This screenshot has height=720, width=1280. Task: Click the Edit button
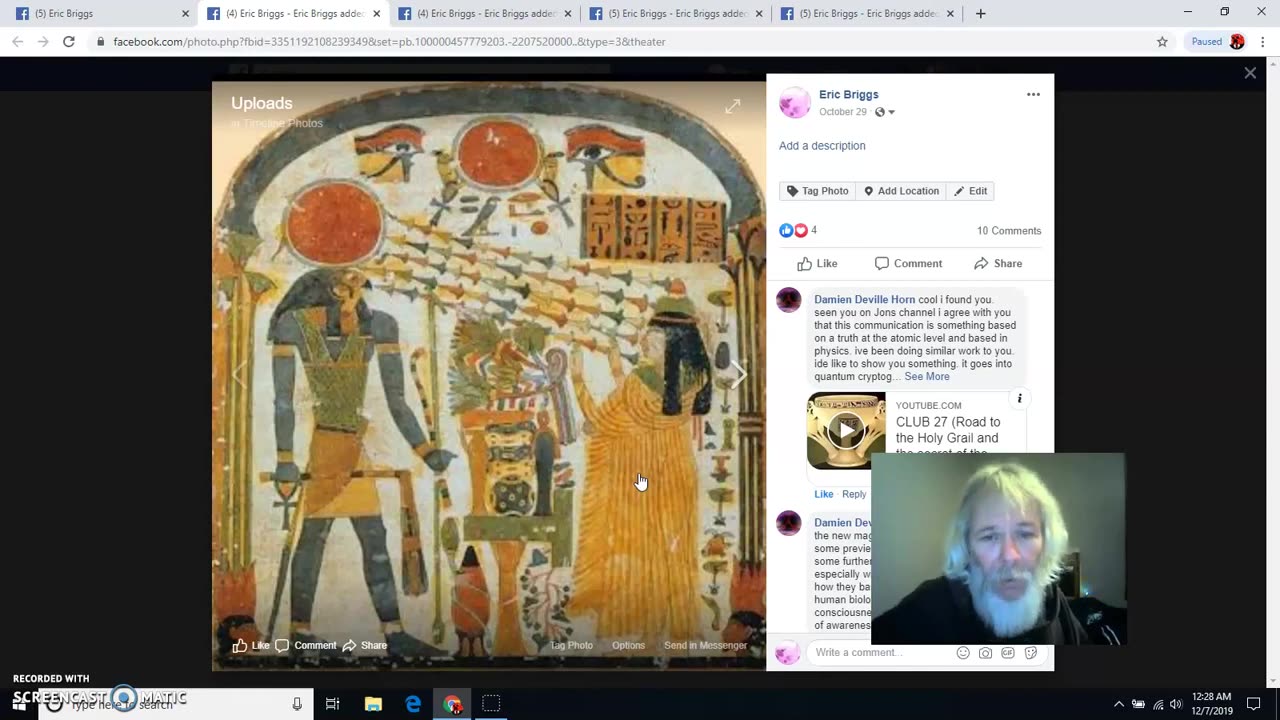pyautogui.click(x=971, y=191)
